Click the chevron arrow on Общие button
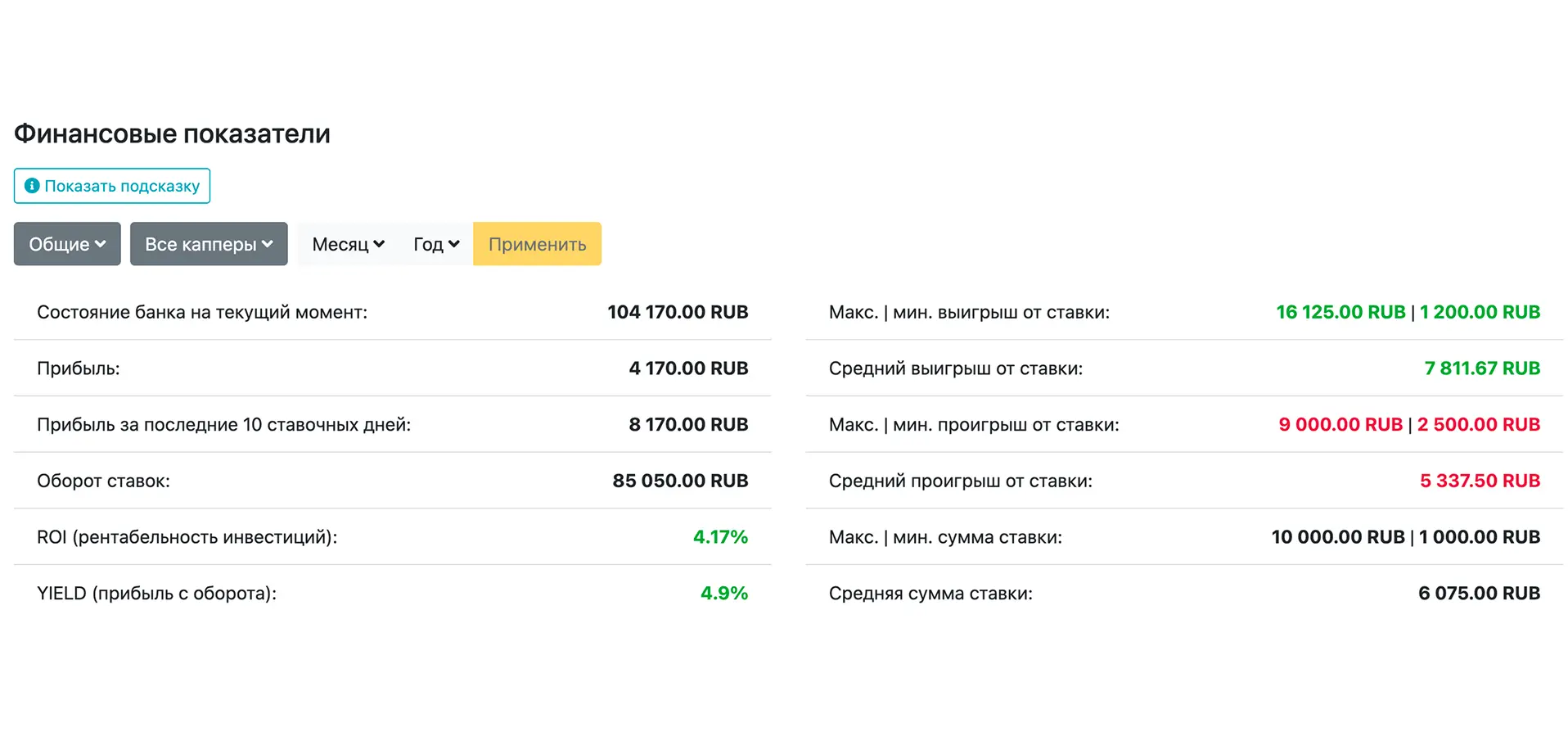 pos(101,244)
